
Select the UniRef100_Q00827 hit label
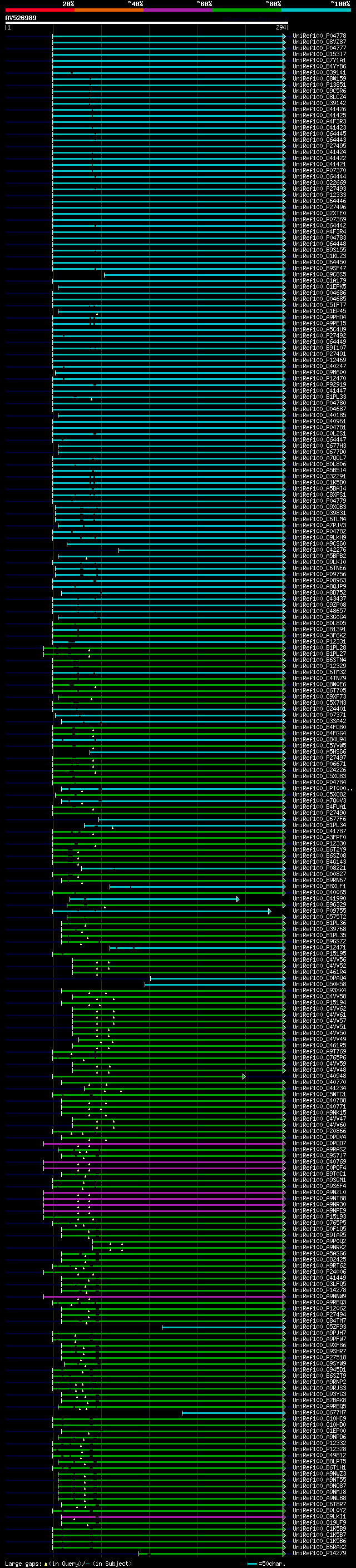coord(319,874)
